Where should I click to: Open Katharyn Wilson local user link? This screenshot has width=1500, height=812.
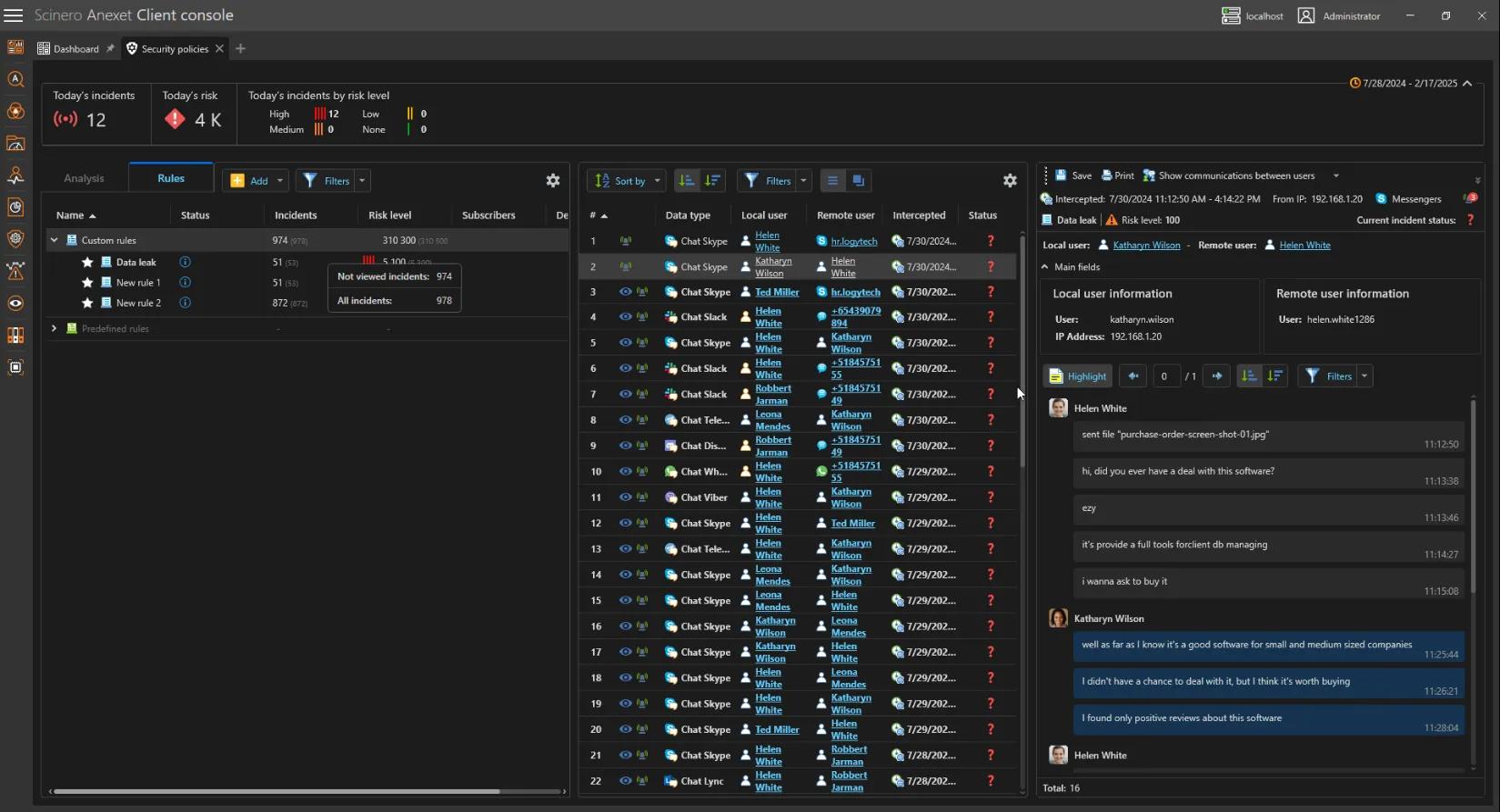coord(1146,245)
